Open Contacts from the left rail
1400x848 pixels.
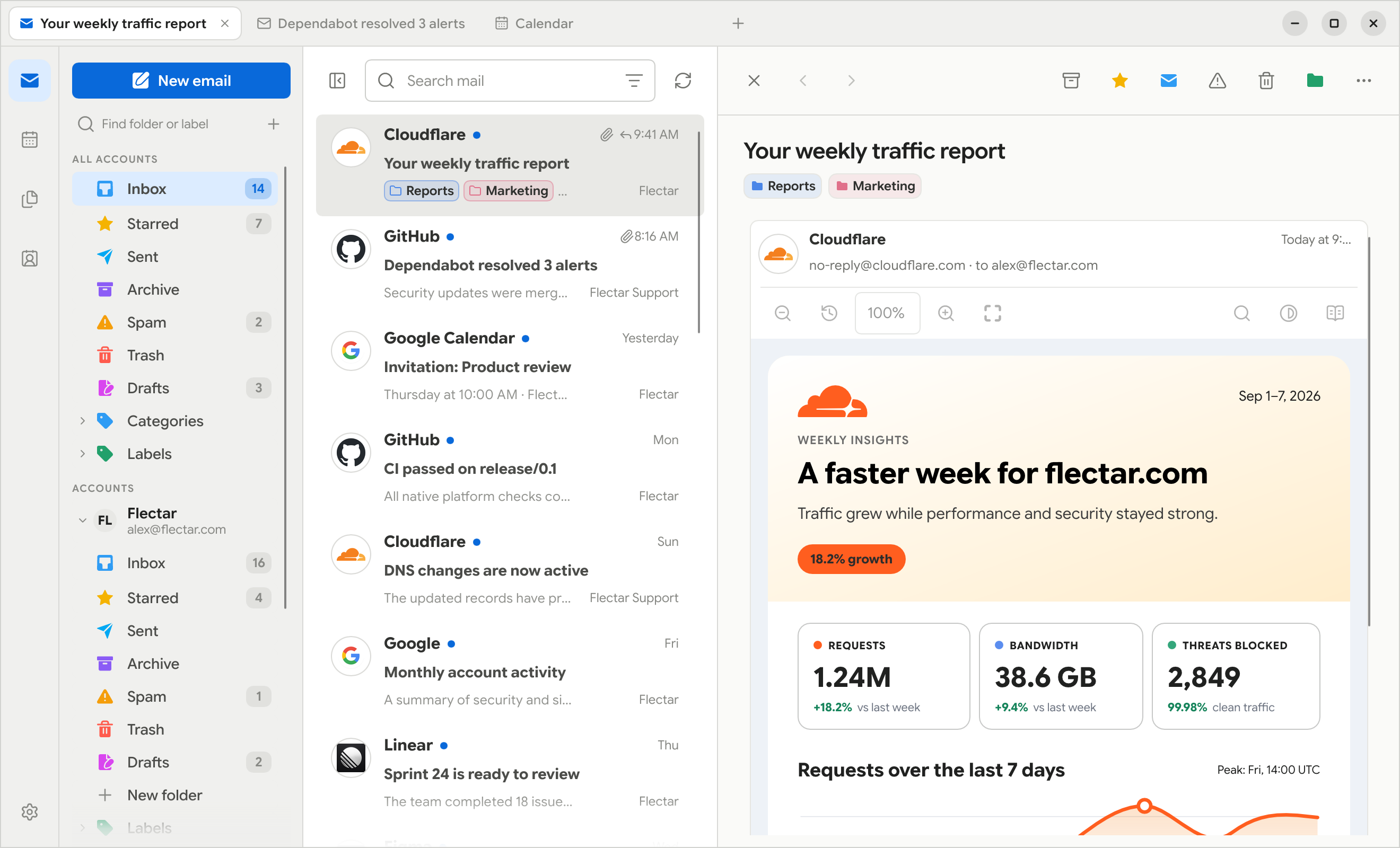coord(30,259)
